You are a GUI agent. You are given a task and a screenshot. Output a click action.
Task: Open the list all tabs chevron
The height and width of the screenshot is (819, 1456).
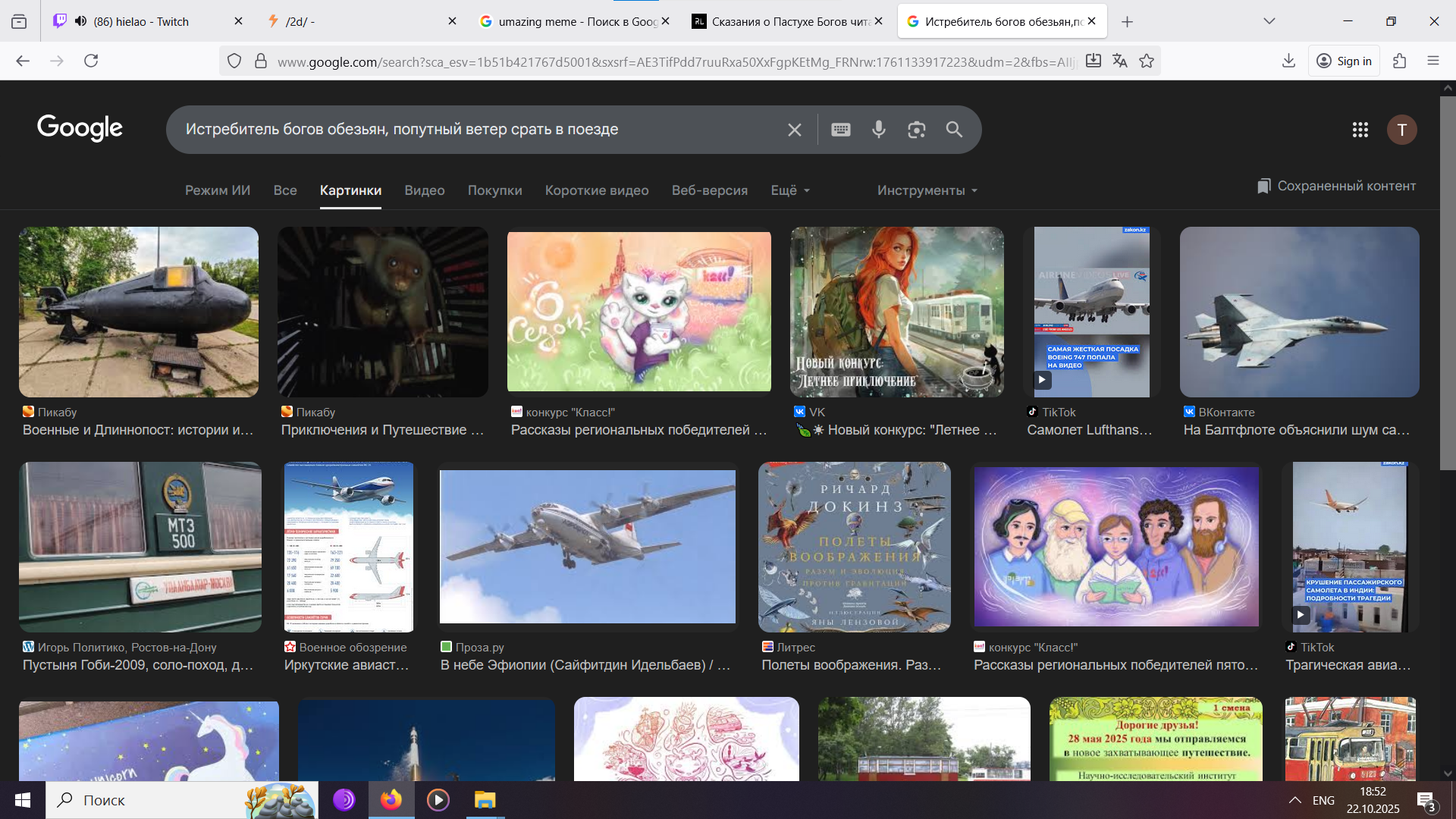[1269, 21]
